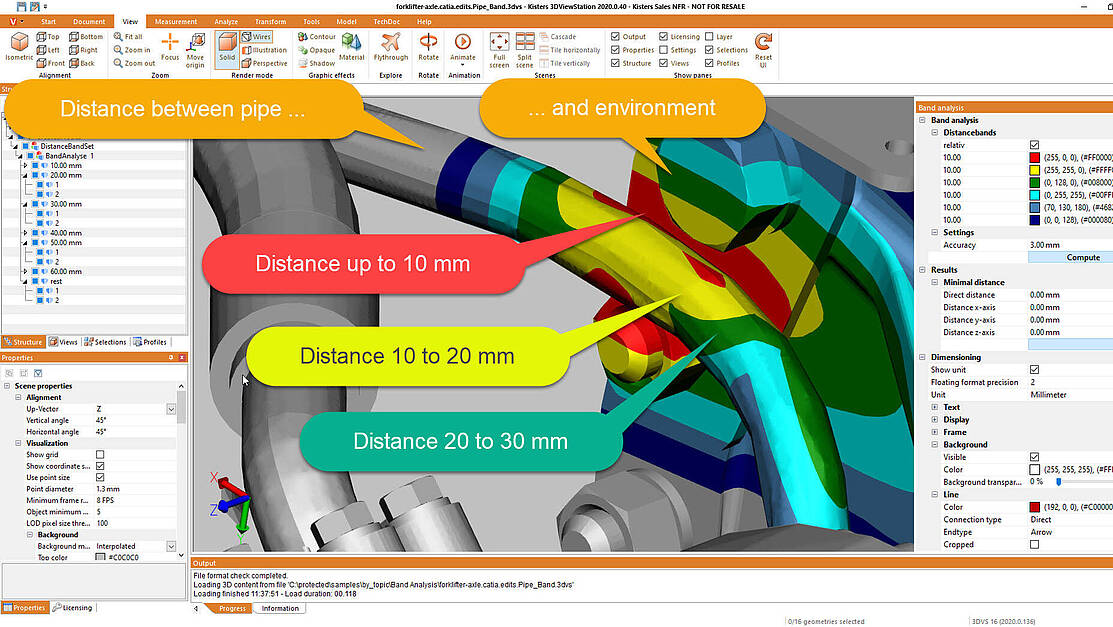Enable Settings pane checkbox

coord(663,50)
